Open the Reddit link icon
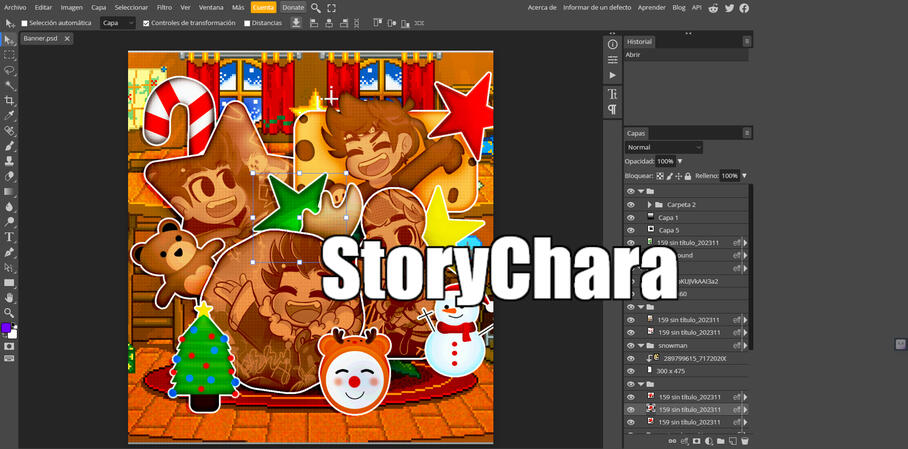The height and width of the screenshot is (449, 908). [713, 8]
